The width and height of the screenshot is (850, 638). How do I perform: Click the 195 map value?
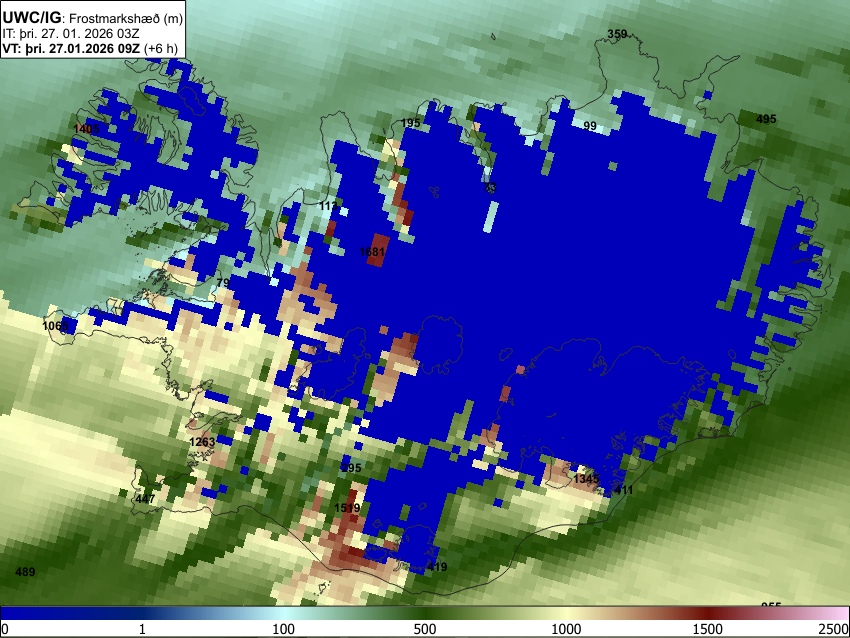[x=410, y=123]
